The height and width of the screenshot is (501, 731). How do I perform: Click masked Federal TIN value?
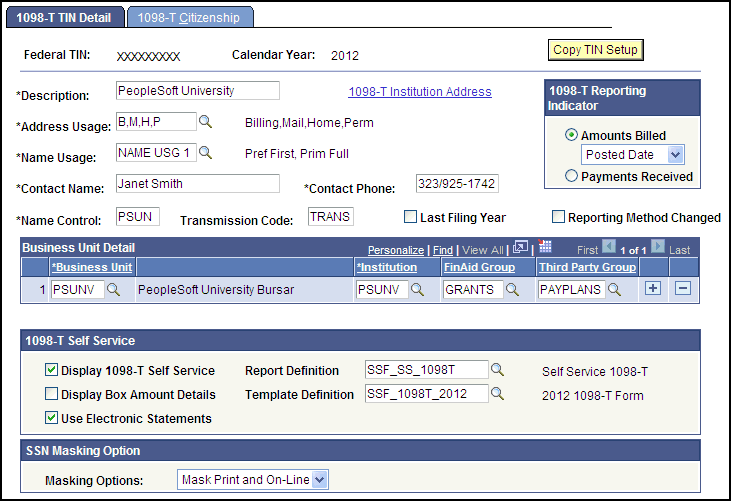pos(148,56)
